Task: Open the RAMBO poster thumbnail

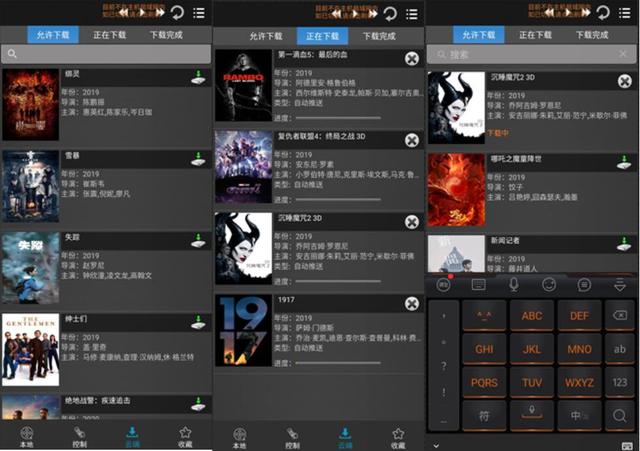Action: point(244,85)
